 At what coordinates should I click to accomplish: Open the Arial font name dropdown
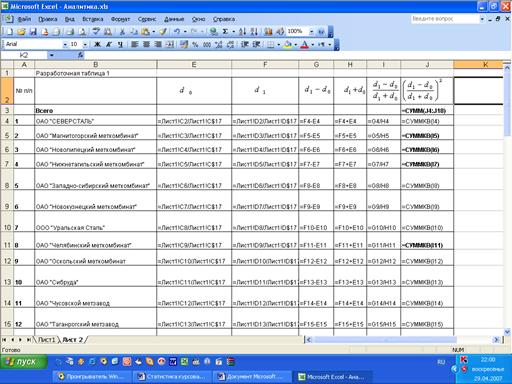[65, 44]
